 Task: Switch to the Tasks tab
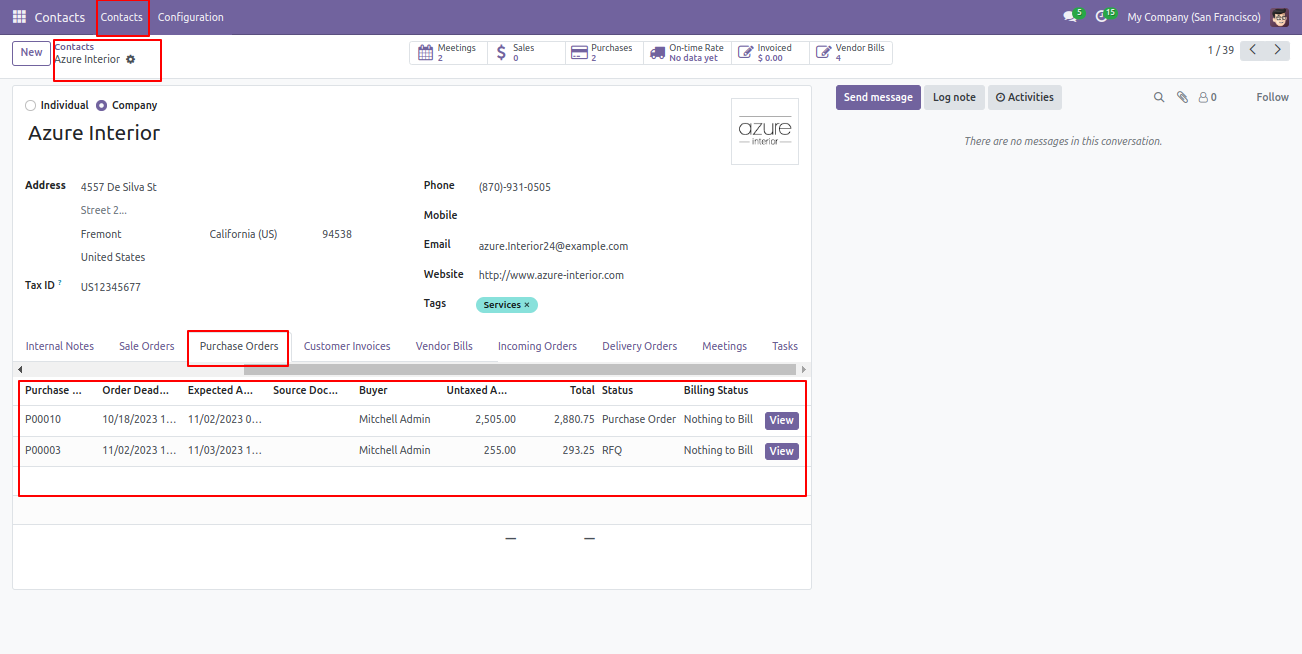(x=785, y=346)
